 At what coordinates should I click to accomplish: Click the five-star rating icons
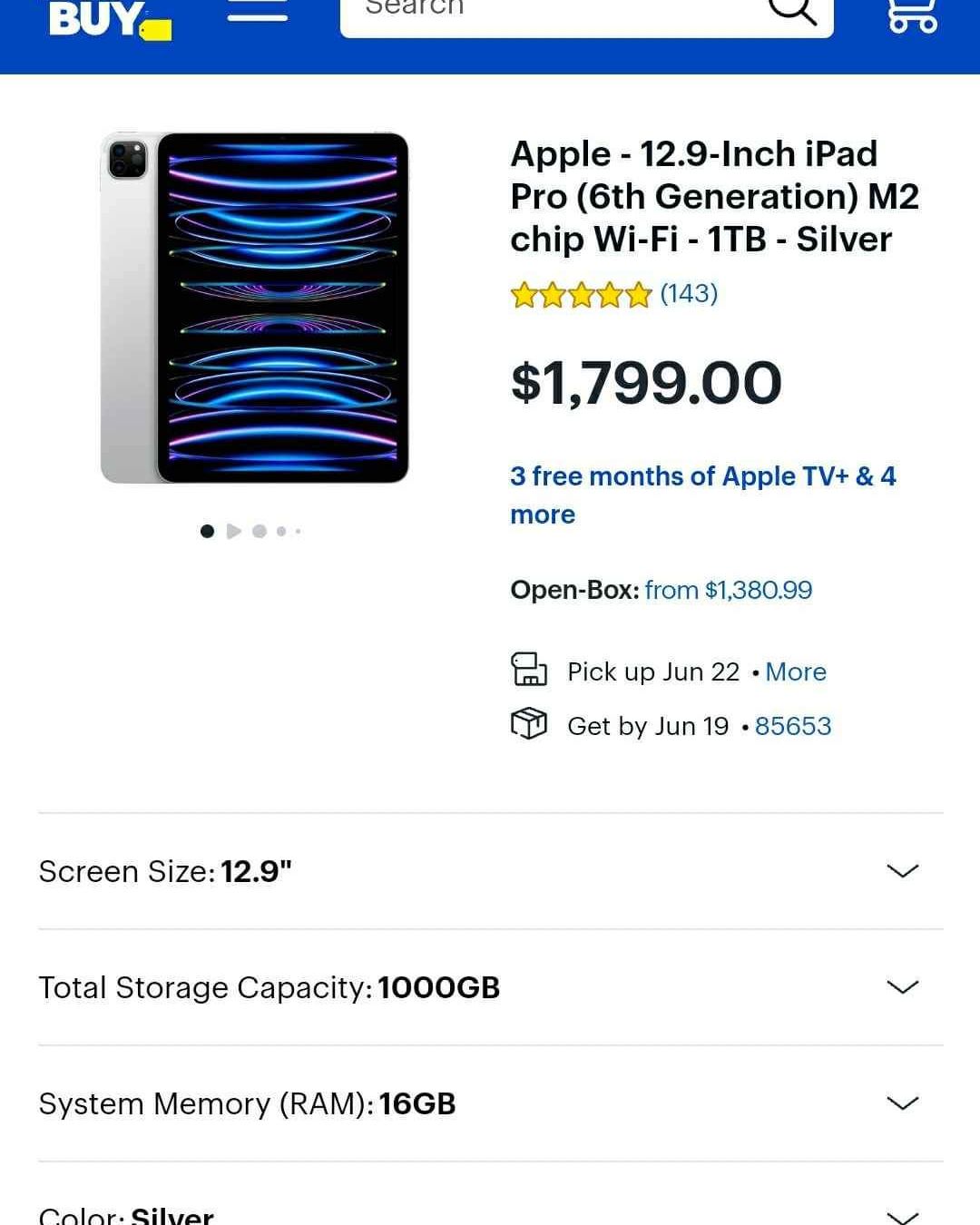(x=582, y=295)
